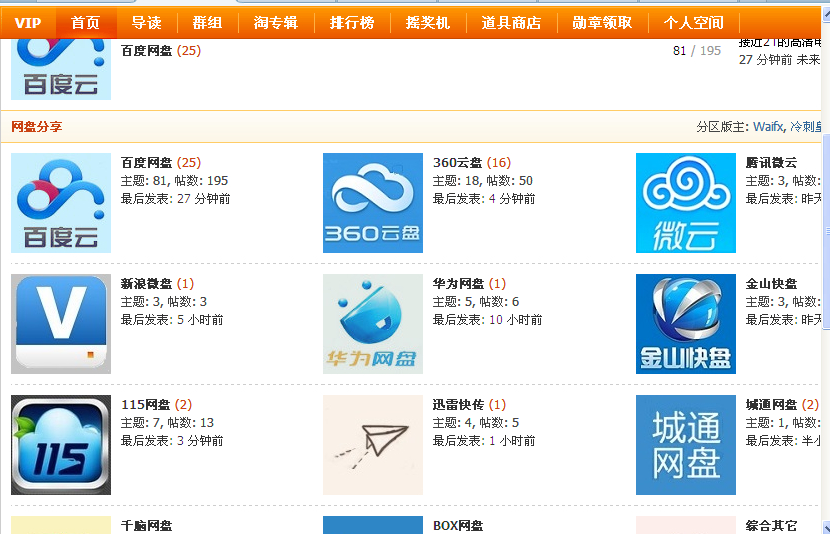Click 115网盘 last post time 3 分钟前
This screenshot has width=830, height=534.
200,440
